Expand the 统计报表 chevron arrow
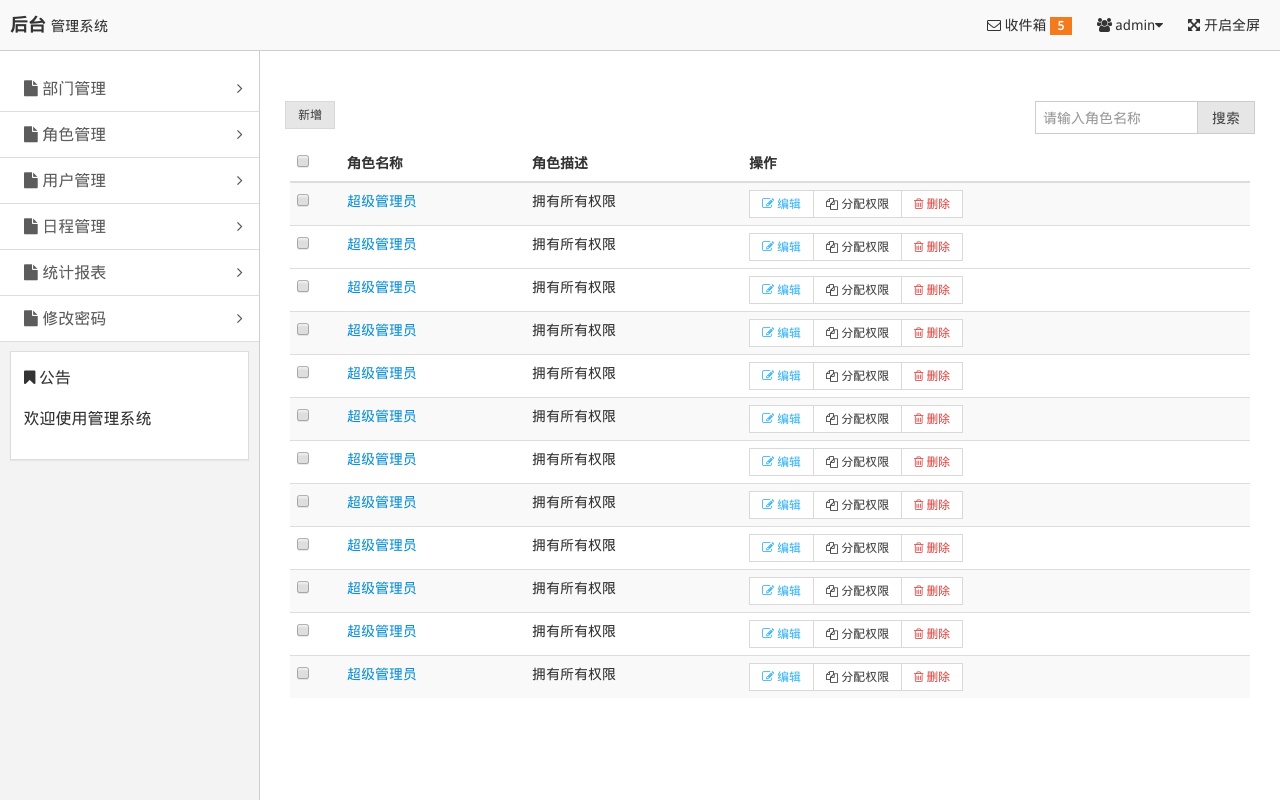Screen dimensions: 1280x800 [240, 272]
